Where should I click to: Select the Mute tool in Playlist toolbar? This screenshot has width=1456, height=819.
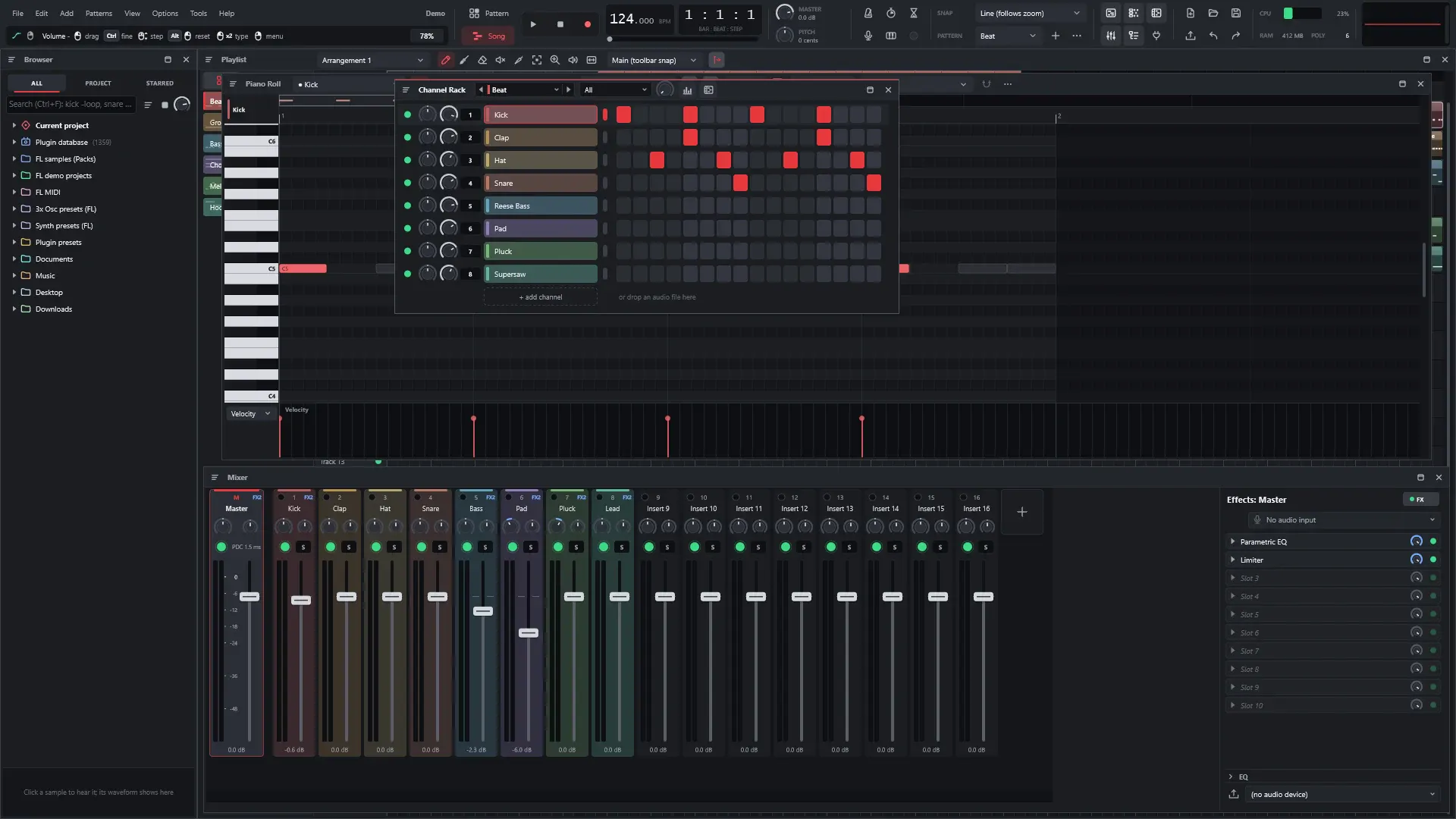(500, 60)
